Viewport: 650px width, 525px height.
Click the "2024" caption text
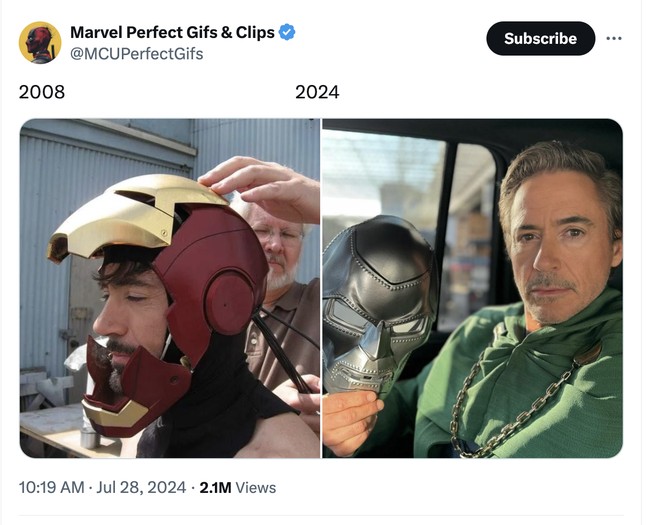tap(317, 92)
